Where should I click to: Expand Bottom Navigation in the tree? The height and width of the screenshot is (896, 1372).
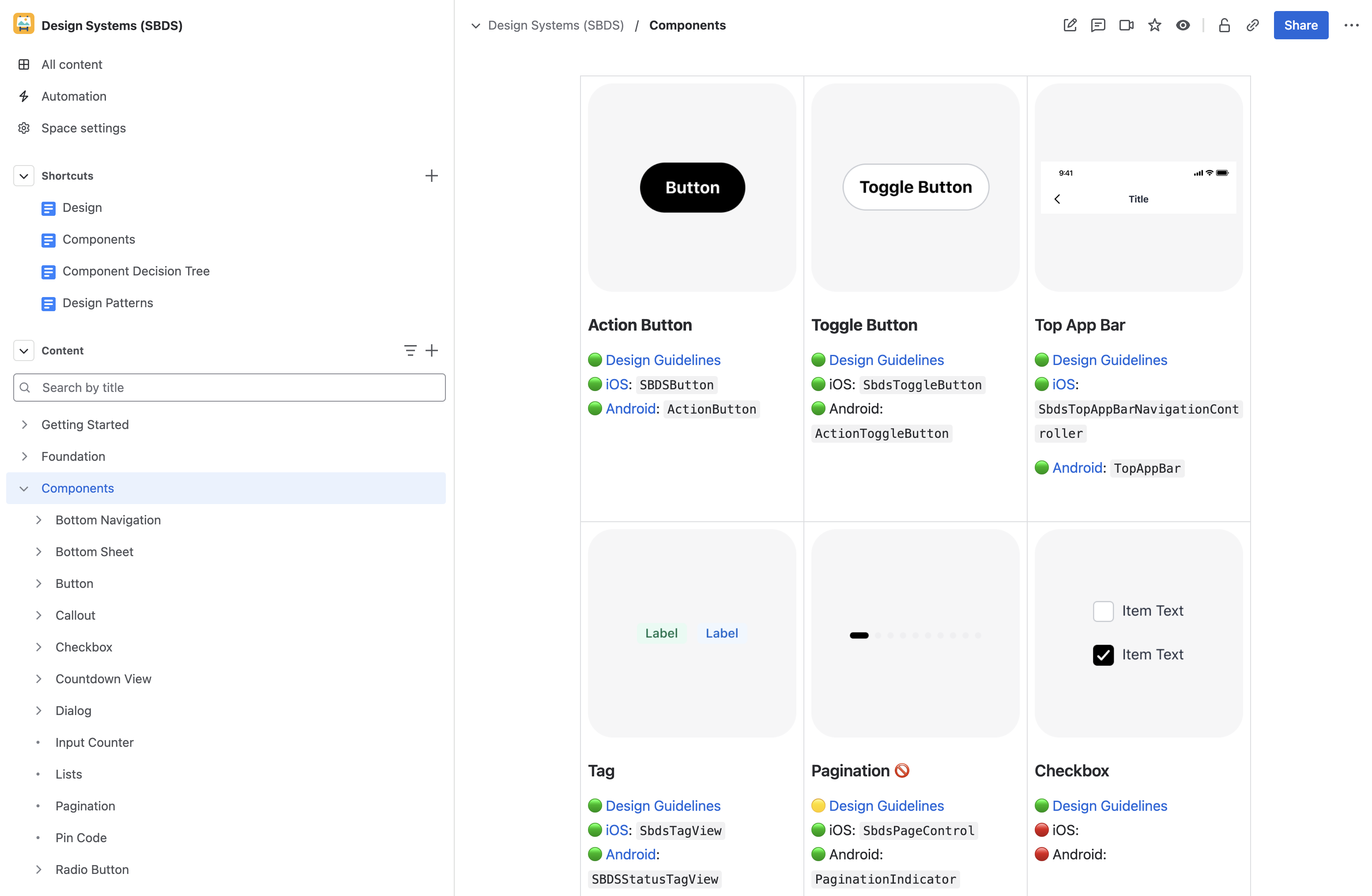38,520
